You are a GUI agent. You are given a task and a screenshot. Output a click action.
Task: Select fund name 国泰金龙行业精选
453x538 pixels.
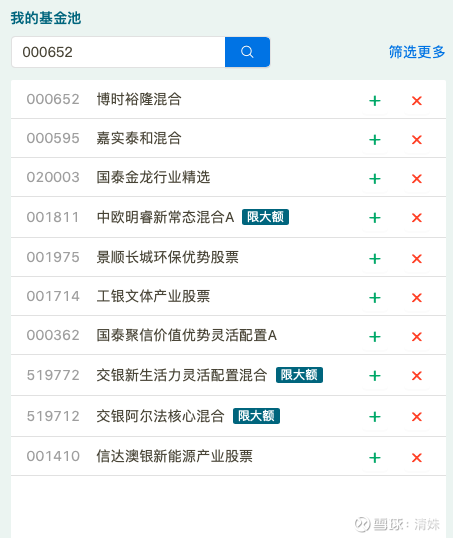point(153,177)
